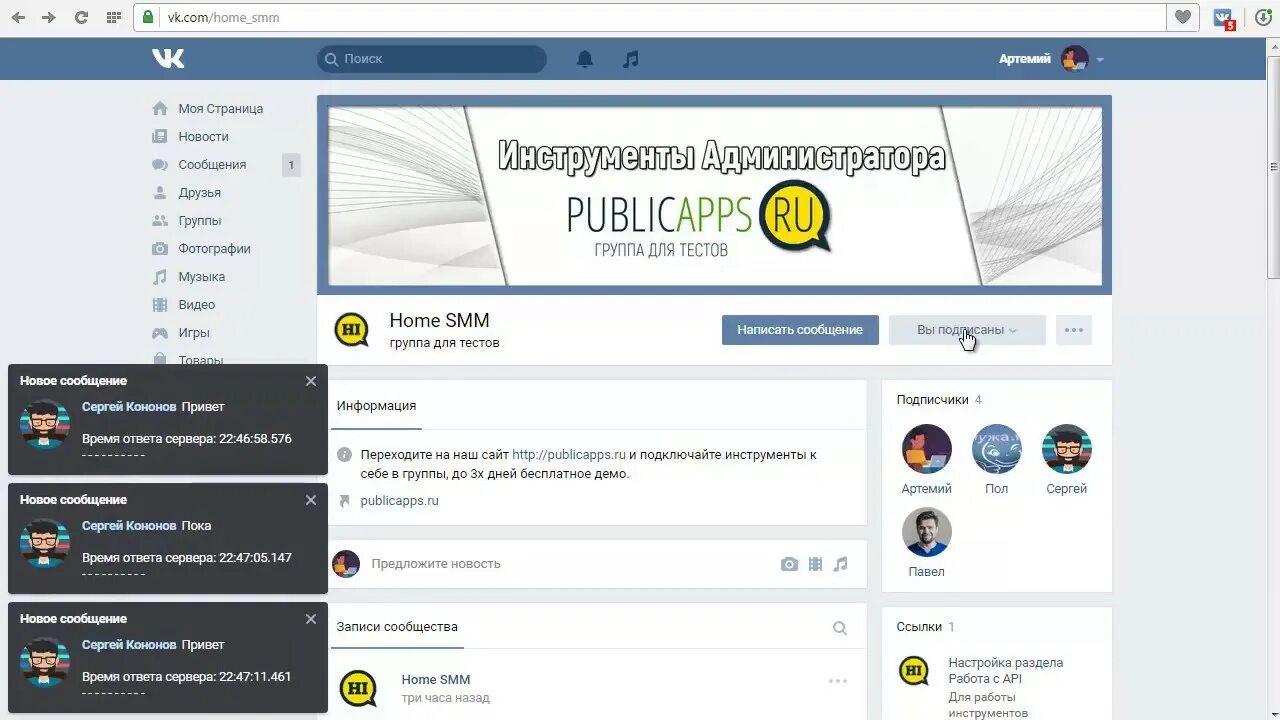Open subscriber Артемий avatar
This screenshot has height=720, width=1280.
(x=927, y=449)
